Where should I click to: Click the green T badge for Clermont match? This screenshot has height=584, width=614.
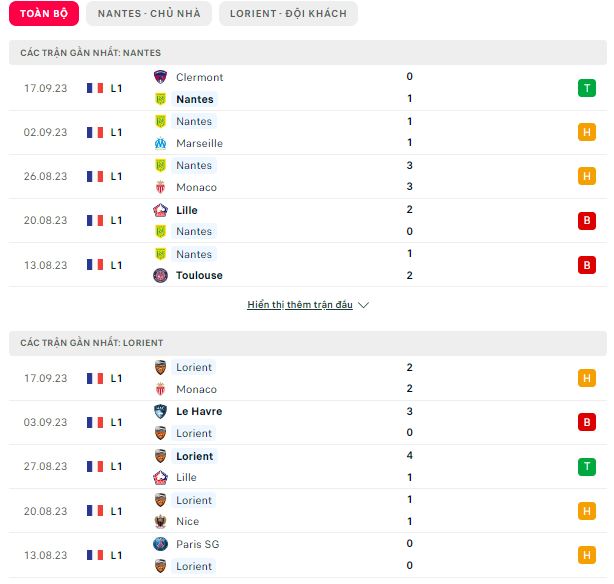pyautogui.click(x=587, y=88)
